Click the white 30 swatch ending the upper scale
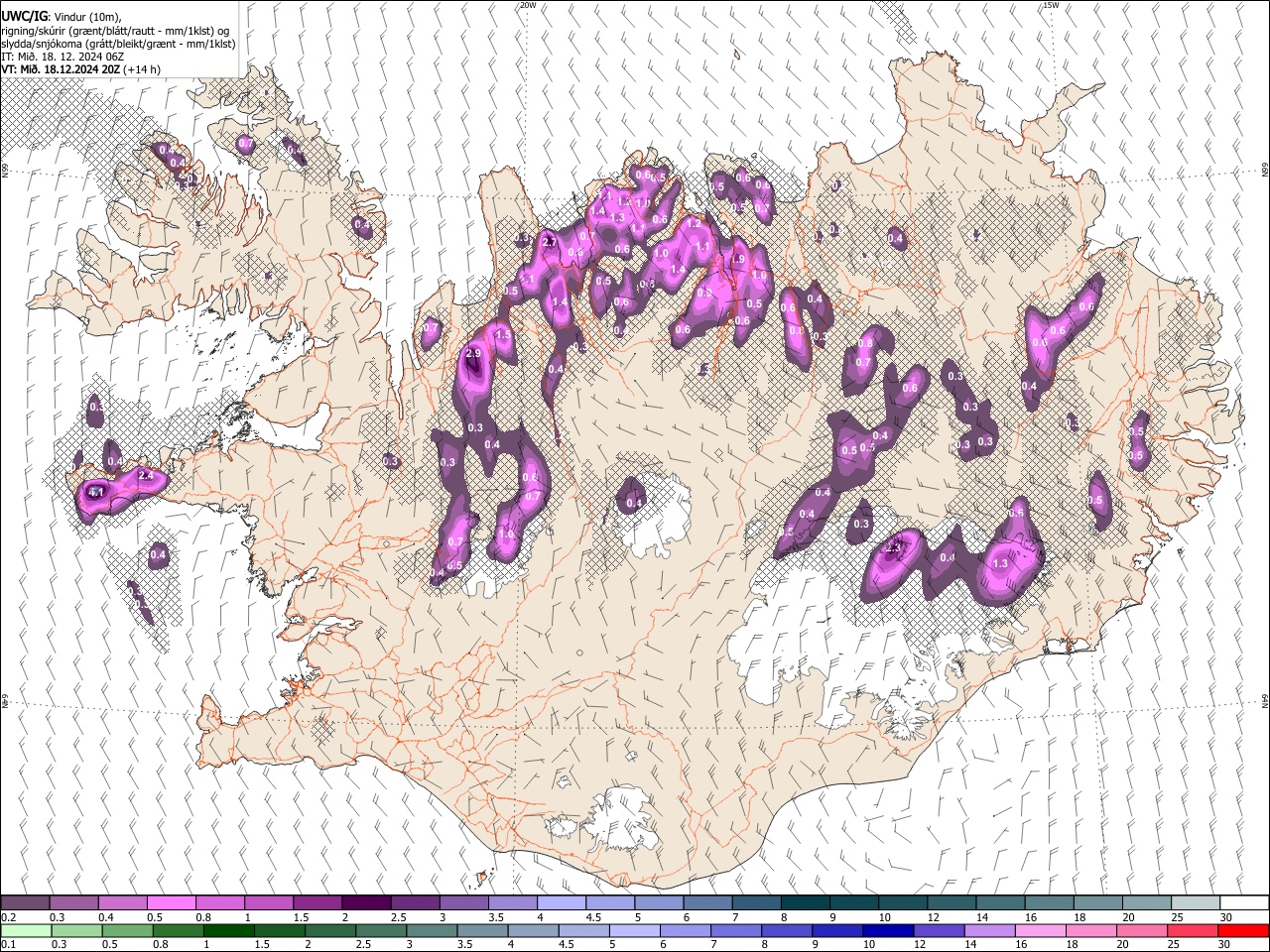Screen dimensions: 1270x952 click(1244, 903)
